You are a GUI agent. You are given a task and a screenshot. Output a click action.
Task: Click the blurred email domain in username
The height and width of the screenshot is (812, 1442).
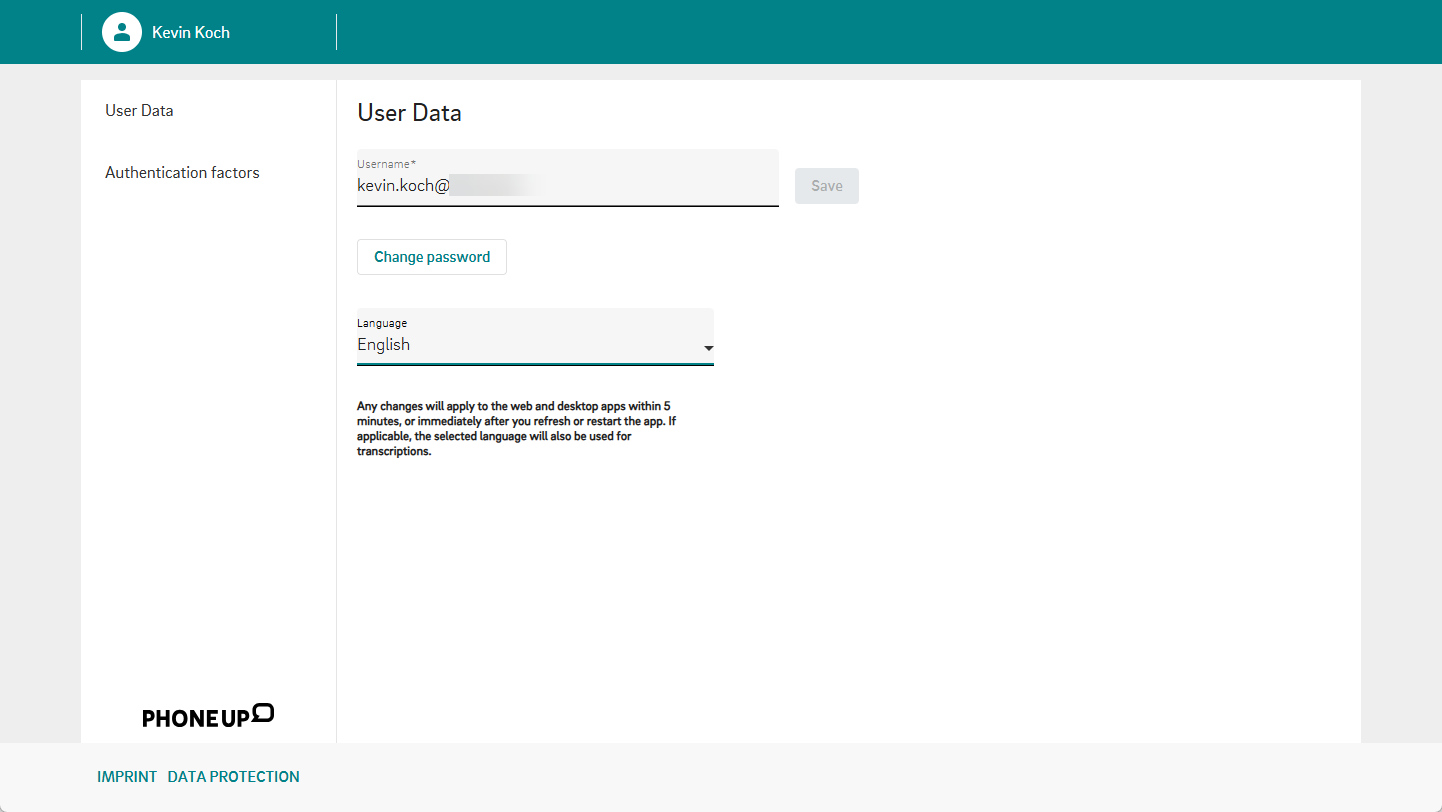(495, 186)
